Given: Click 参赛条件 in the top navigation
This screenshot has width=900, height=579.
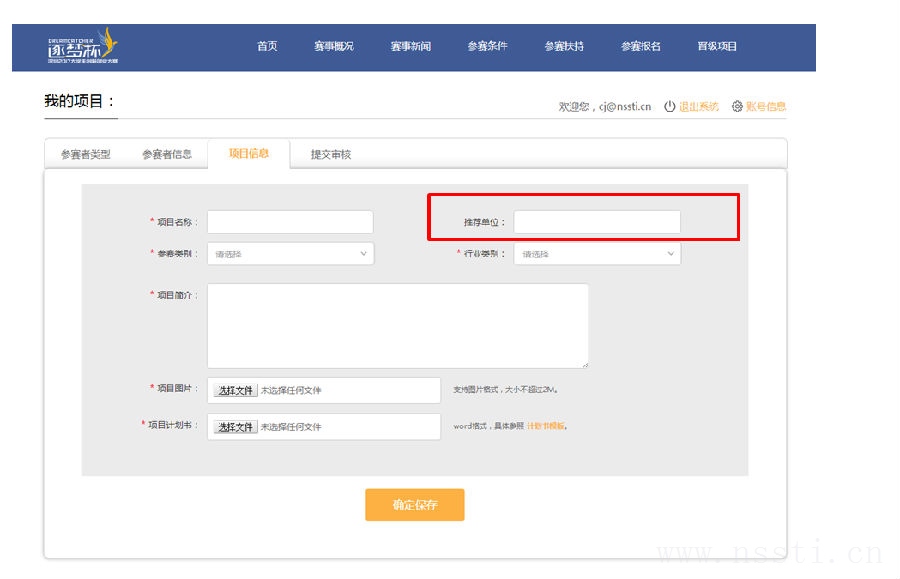Looking at the screenshot, I should 487,46.
